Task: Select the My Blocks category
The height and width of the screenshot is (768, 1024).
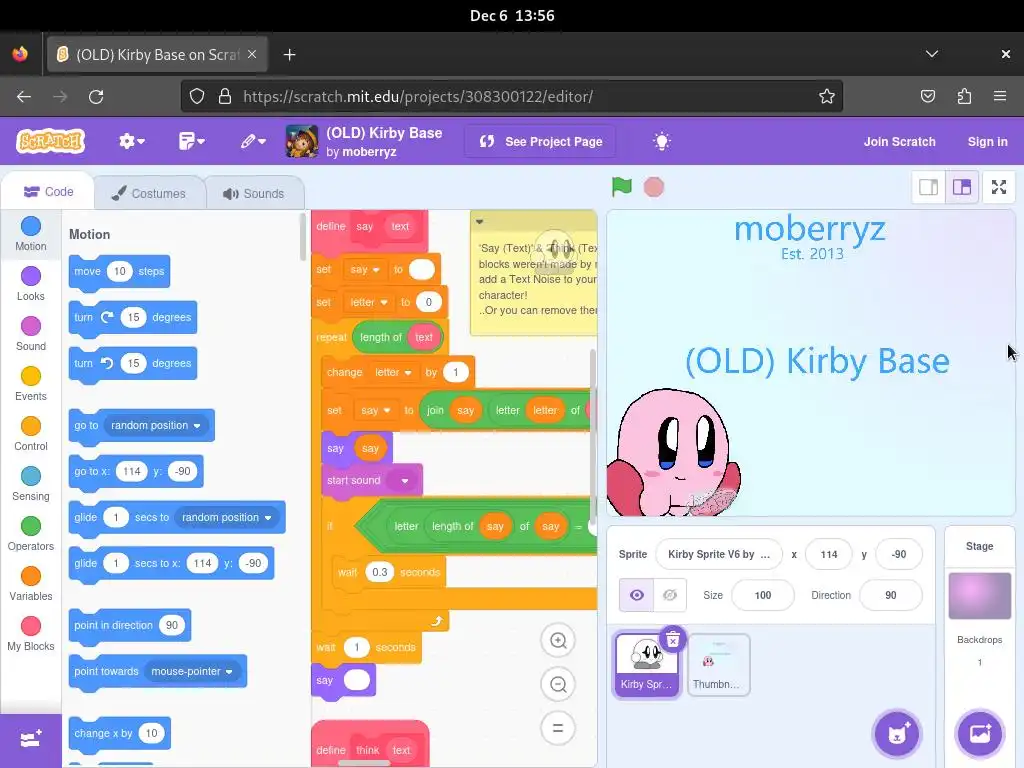Action: pyautogui.click(x=31, y=635)
